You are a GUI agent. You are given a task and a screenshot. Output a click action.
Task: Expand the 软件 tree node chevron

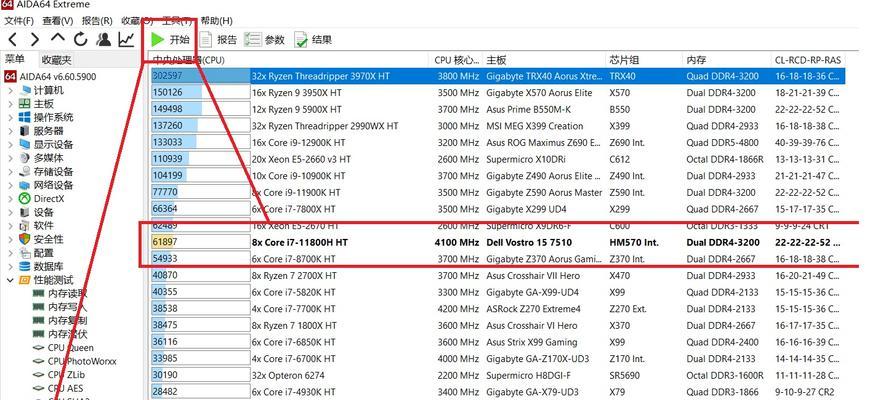pyautogui.click(x=11, y=226)
